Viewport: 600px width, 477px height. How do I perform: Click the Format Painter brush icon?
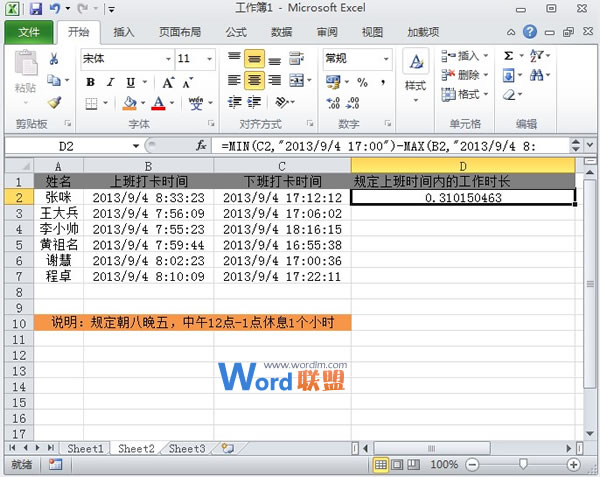pyautogui.click(x=54, y=102)
